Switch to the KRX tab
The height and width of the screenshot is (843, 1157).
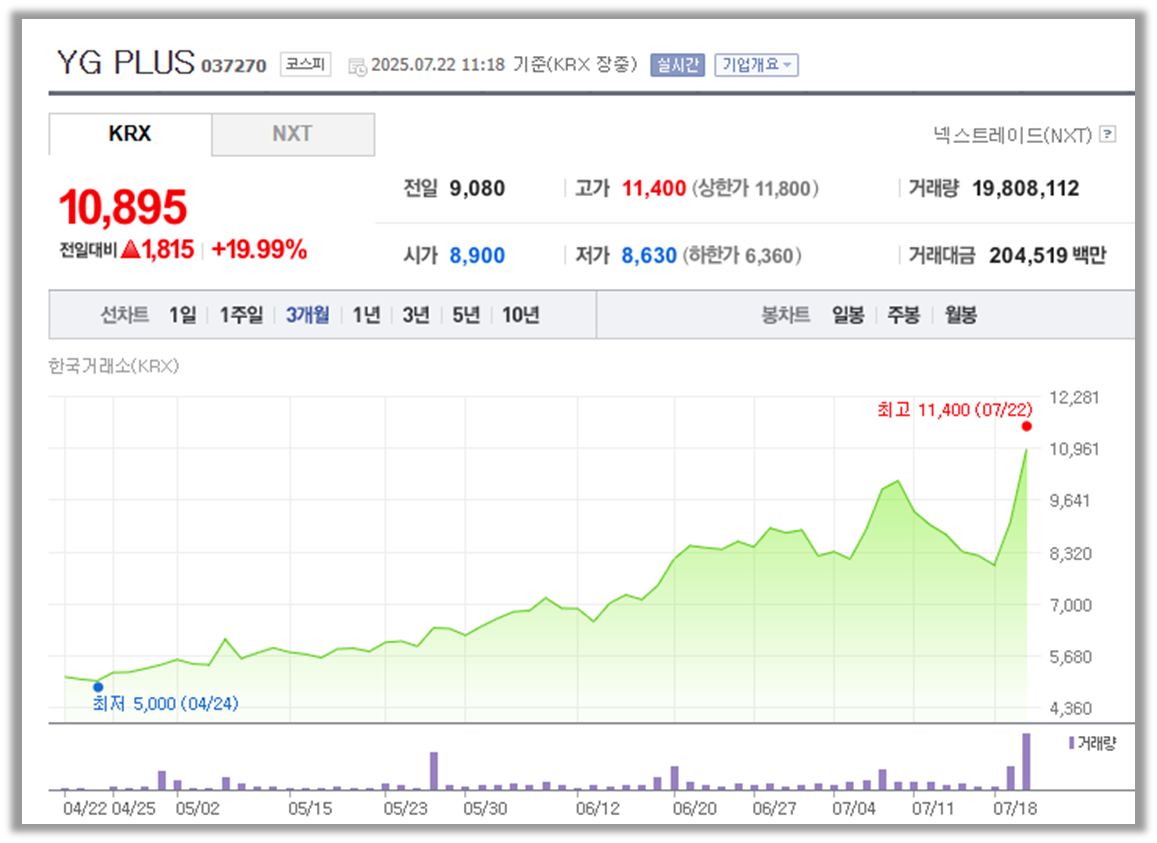tap(130, 134)
